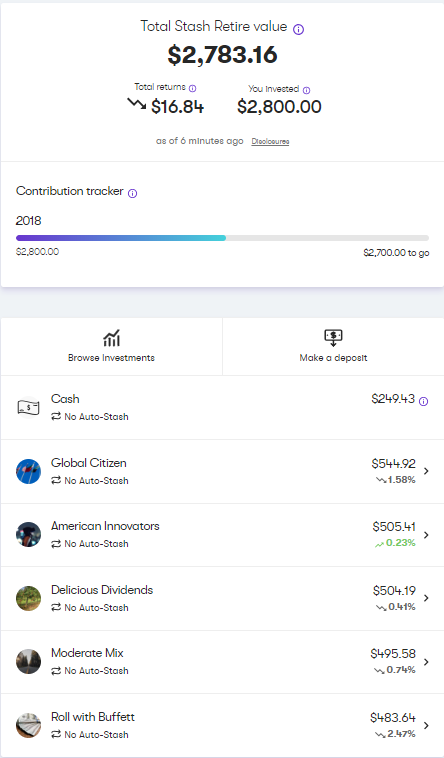Click info icon beside Total Stash Retire value
The image size is (444, 758).
[299, 29]
